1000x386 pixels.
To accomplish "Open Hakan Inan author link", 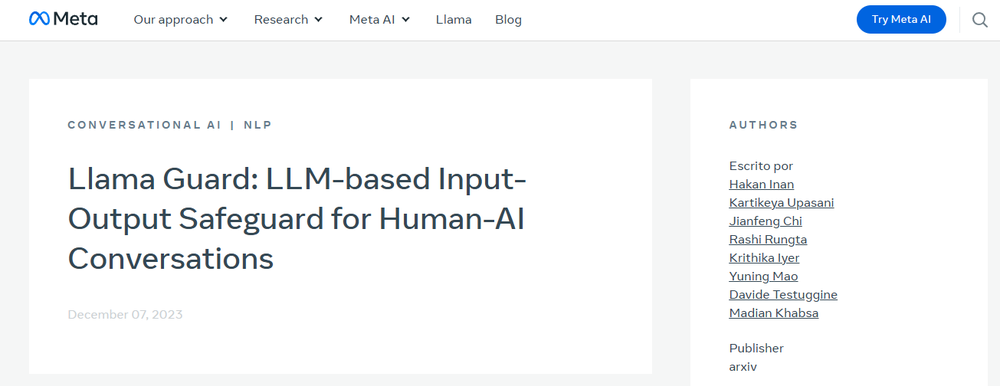I will 761,184.
